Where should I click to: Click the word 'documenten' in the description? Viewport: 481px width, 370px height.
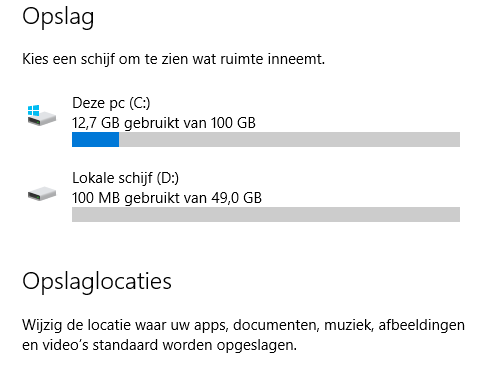click(x=276, y=325)
